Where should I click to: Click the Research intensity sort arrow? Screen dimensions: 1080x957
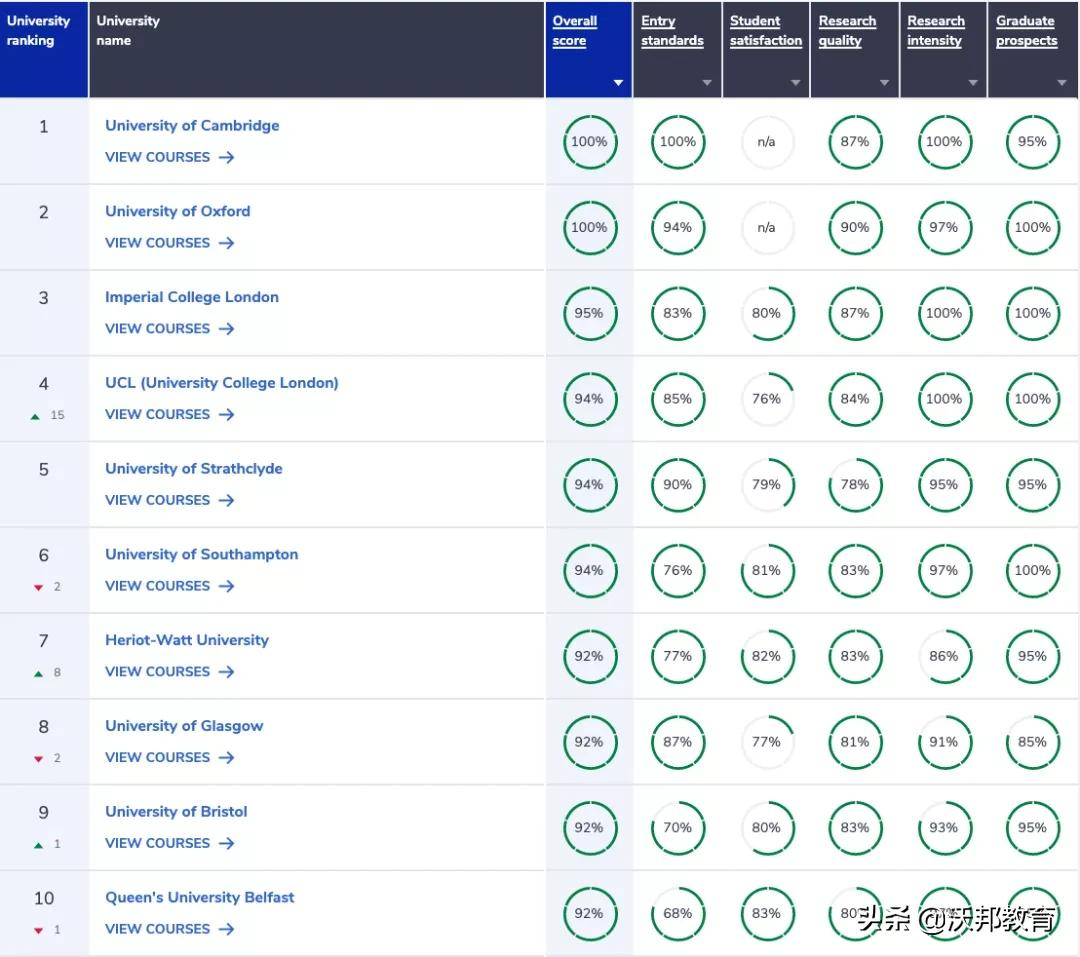pyautogui.click(x=973, y=83)
